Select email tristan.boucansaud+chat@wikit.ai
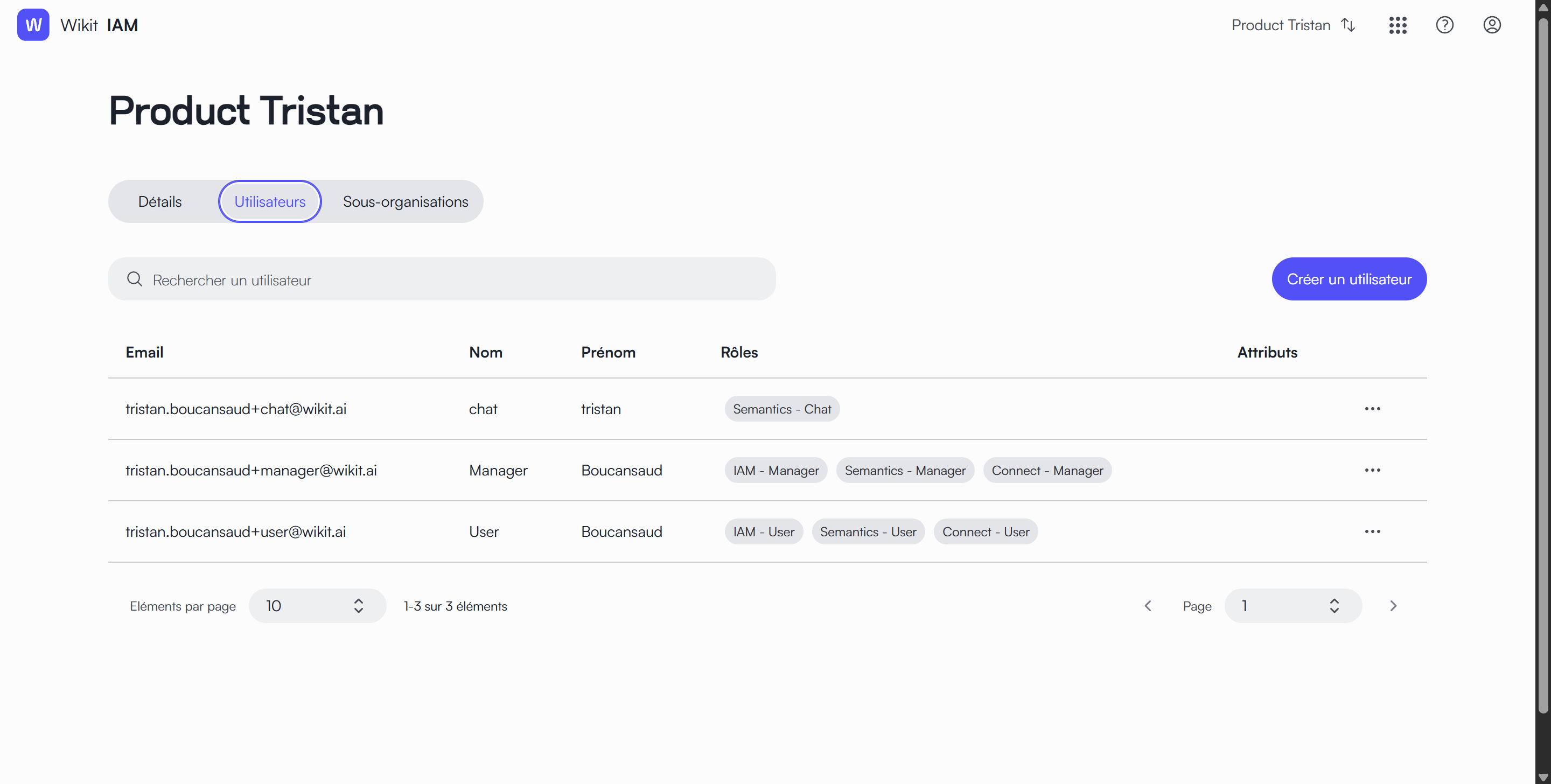 coord(236,409)
